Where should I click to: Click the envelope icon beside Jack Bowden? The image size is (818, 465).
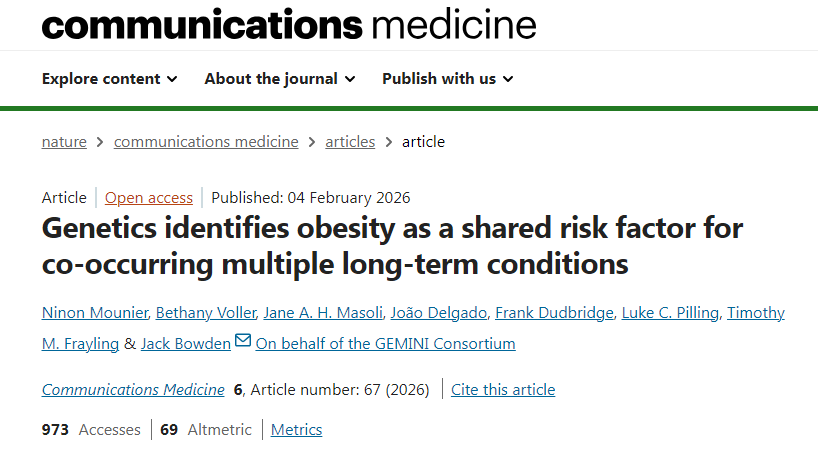pyautogui.click(x=243, y=342)
